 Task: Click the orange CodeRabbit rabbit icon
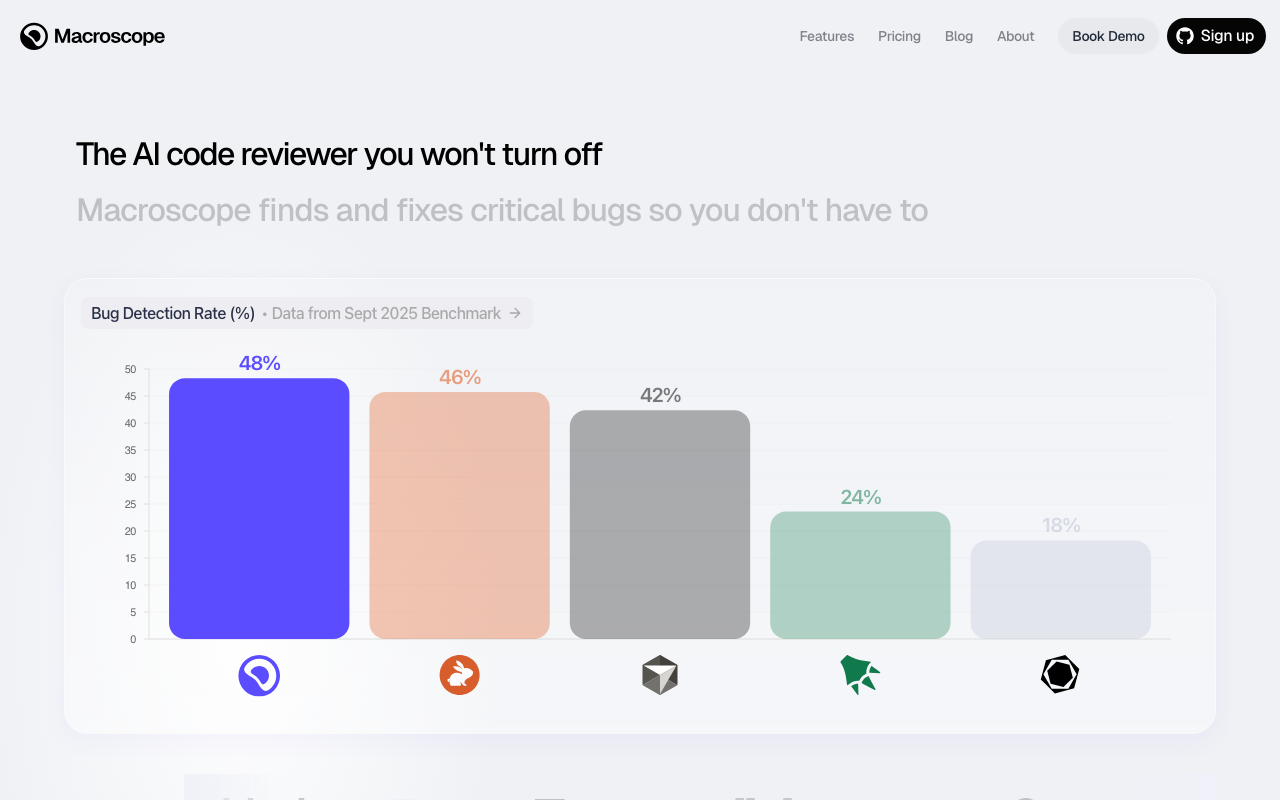point(459,675)
